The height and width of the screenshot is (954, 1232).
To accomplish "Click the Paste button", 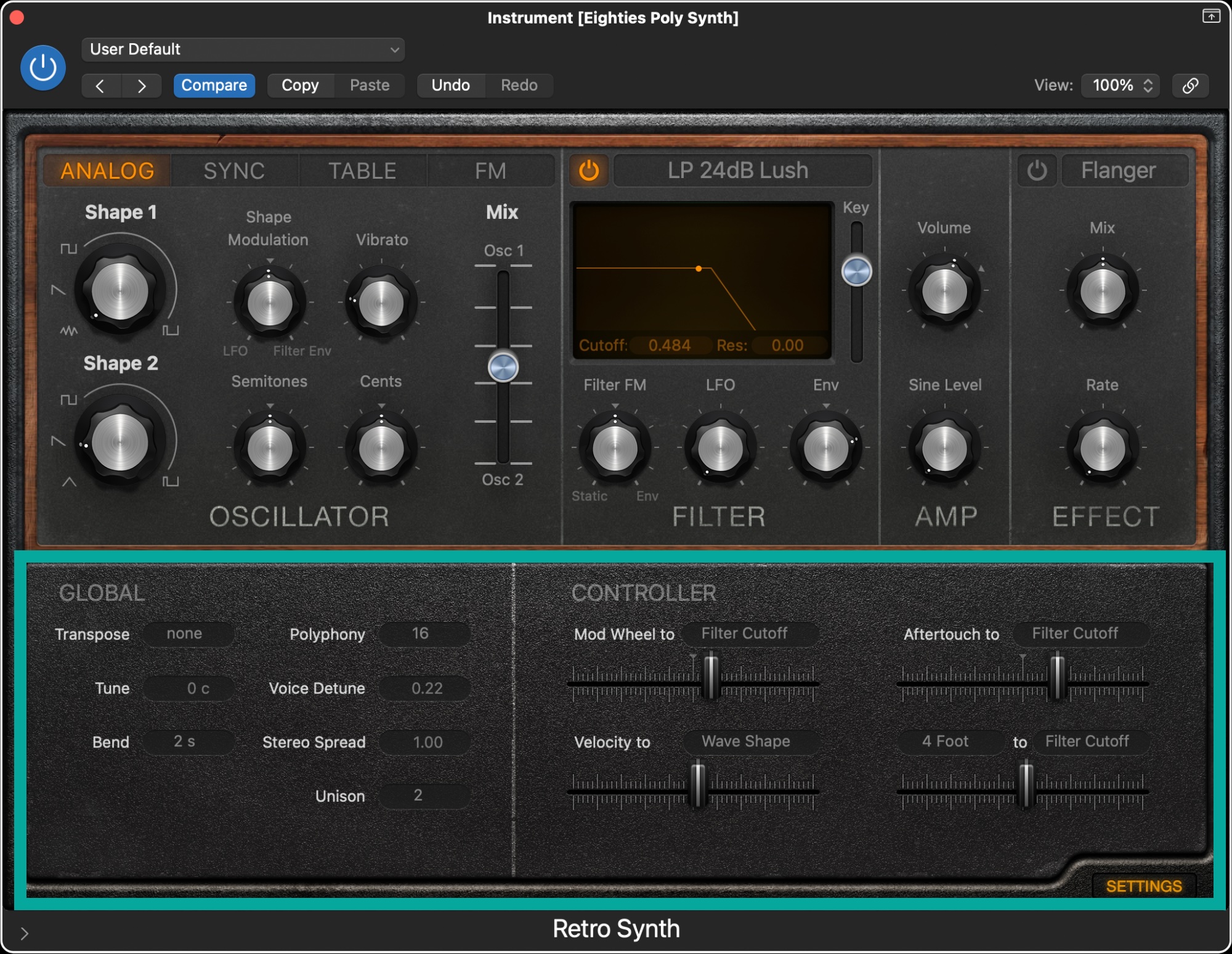I will 370,85.
